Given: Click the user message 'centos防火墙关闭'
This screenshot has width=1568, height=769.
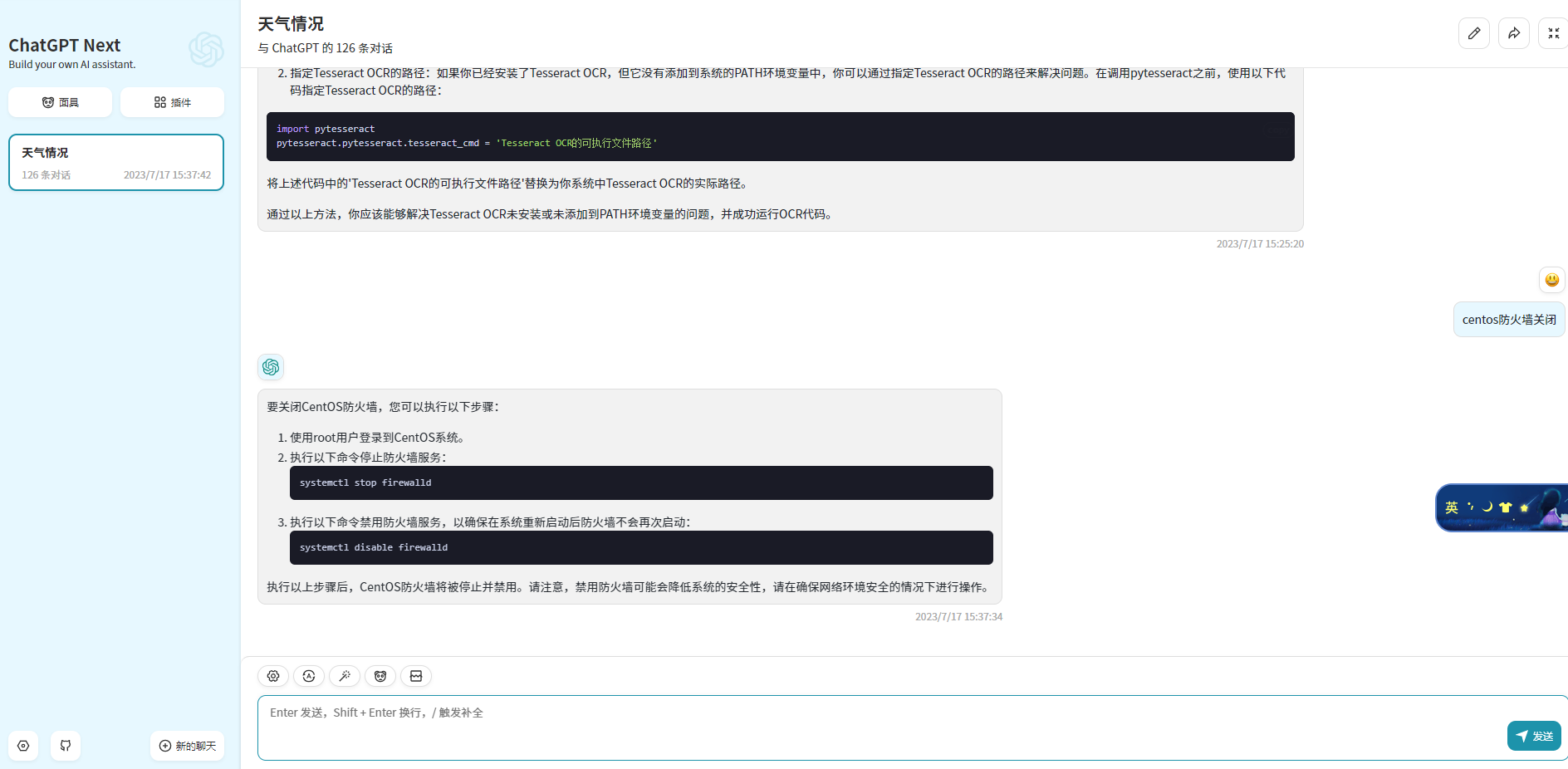Looking at the screenshot, I should pos(1509,320).
